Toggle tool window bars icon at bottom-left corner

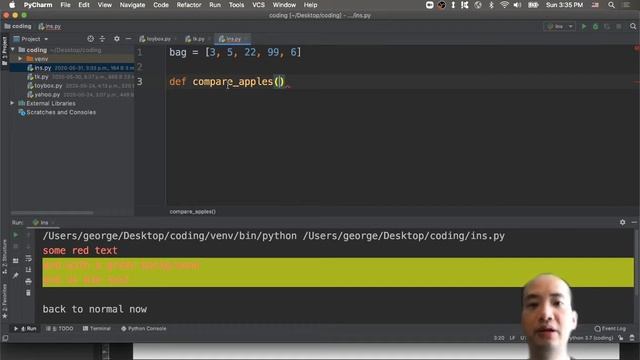pyautogui.click(x=5, y=338)
